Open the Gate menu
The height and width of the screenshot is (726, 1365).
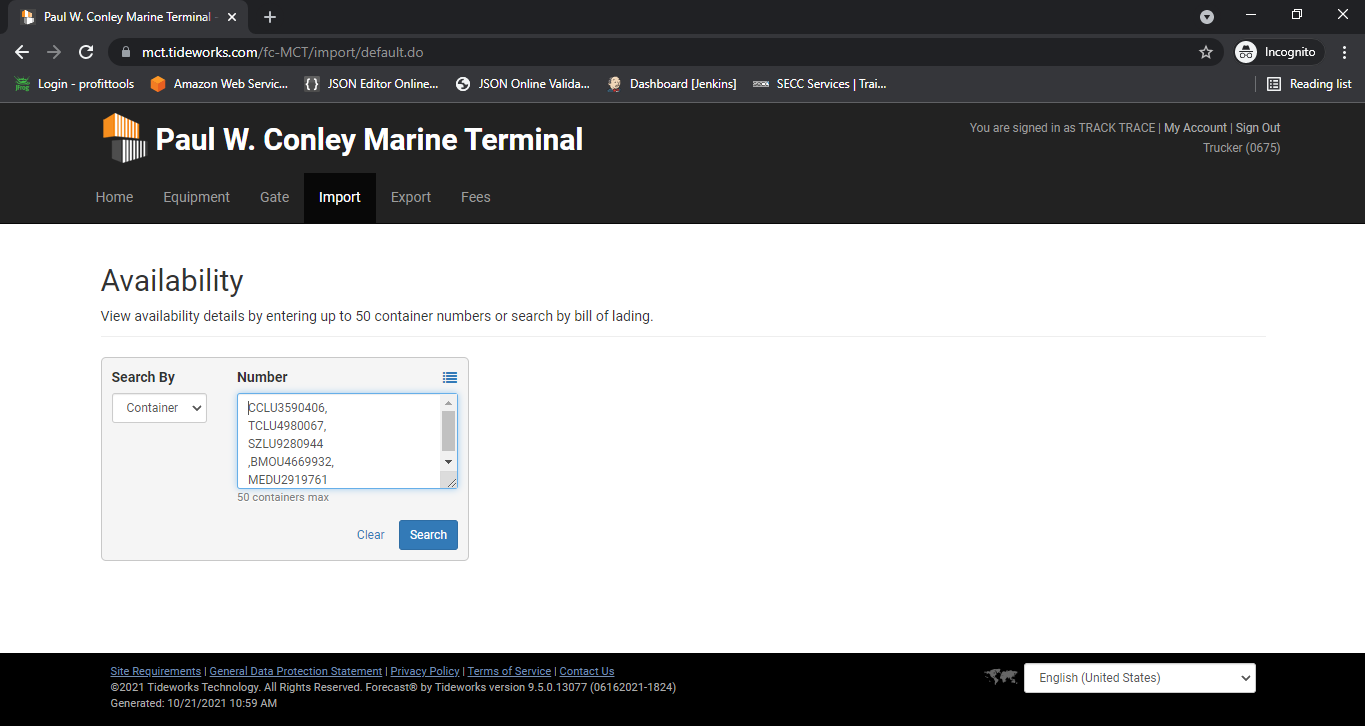point(275,197)
